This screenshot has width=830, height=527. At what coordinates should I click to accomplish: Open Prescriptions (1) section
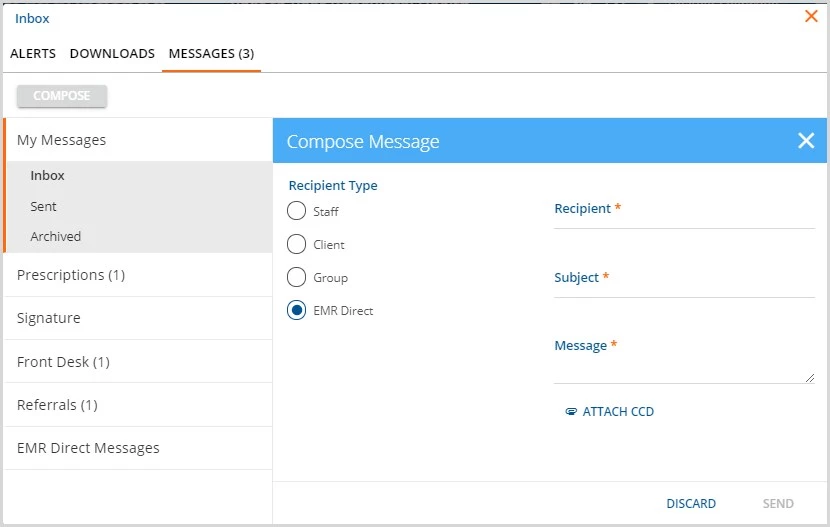pos(138,275)
